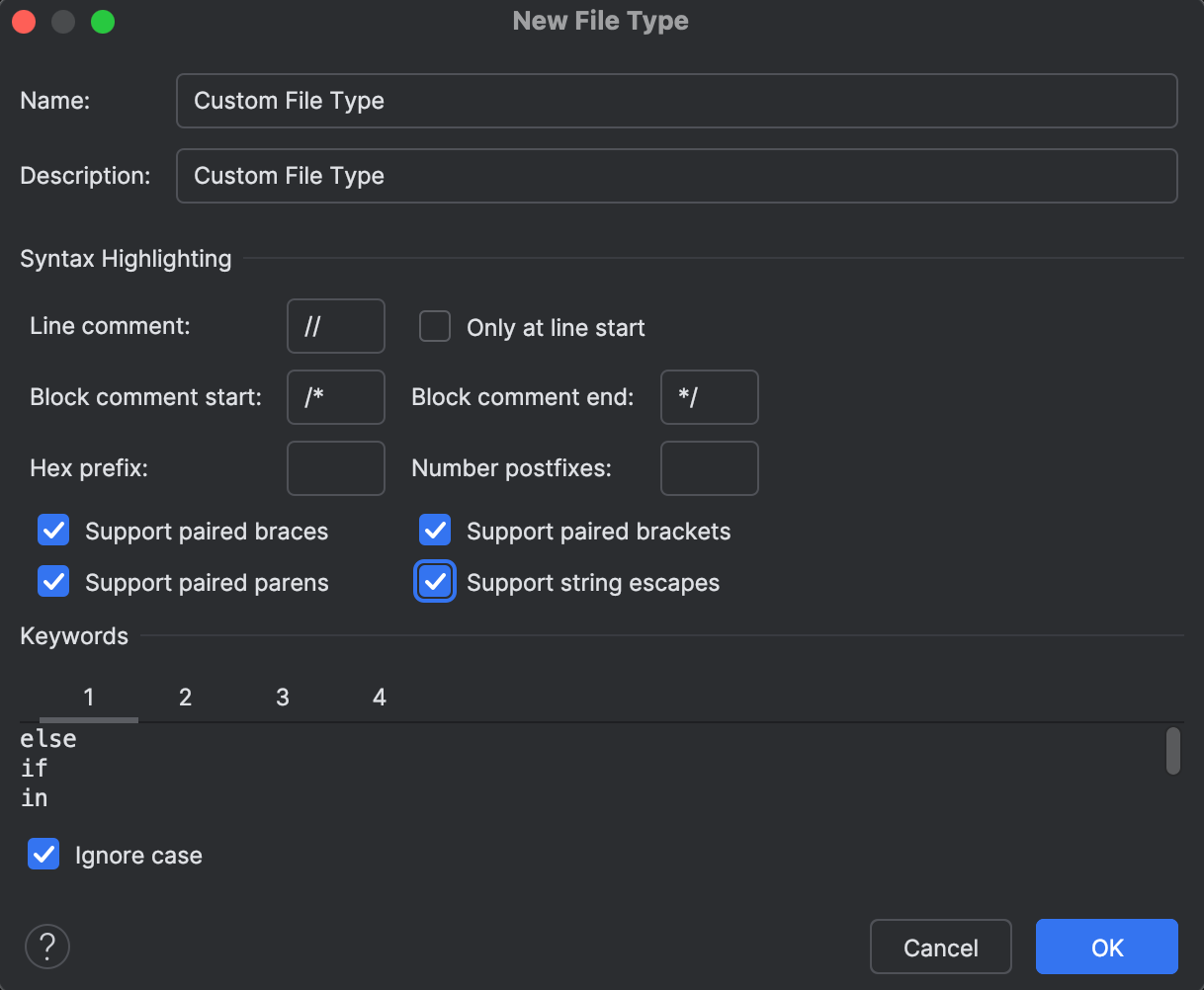Click the Hex prefix input
This screenshot has height=990, width=1204.
click(x=335, y=468)
